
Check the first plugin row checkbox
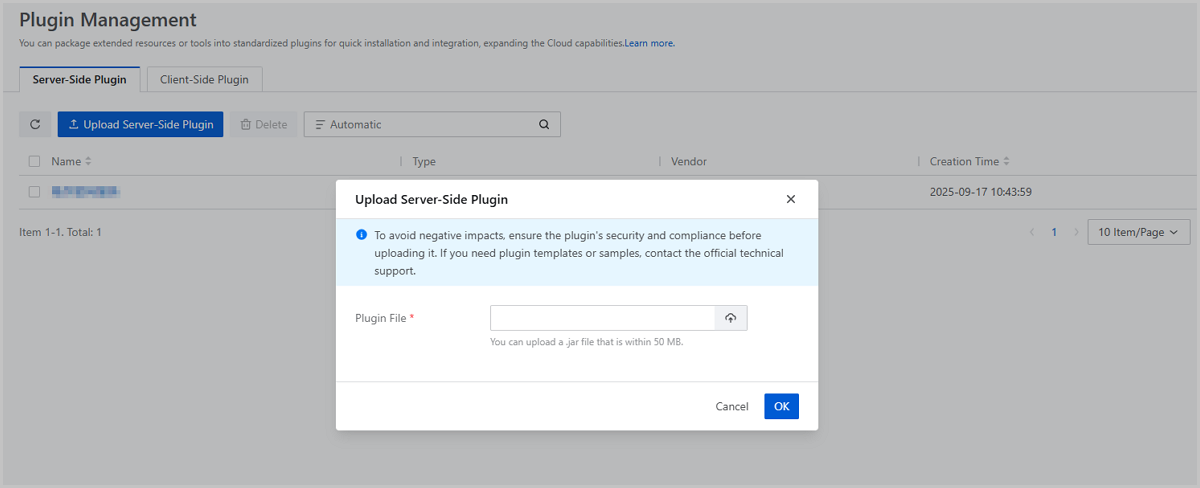coord(35,191)
